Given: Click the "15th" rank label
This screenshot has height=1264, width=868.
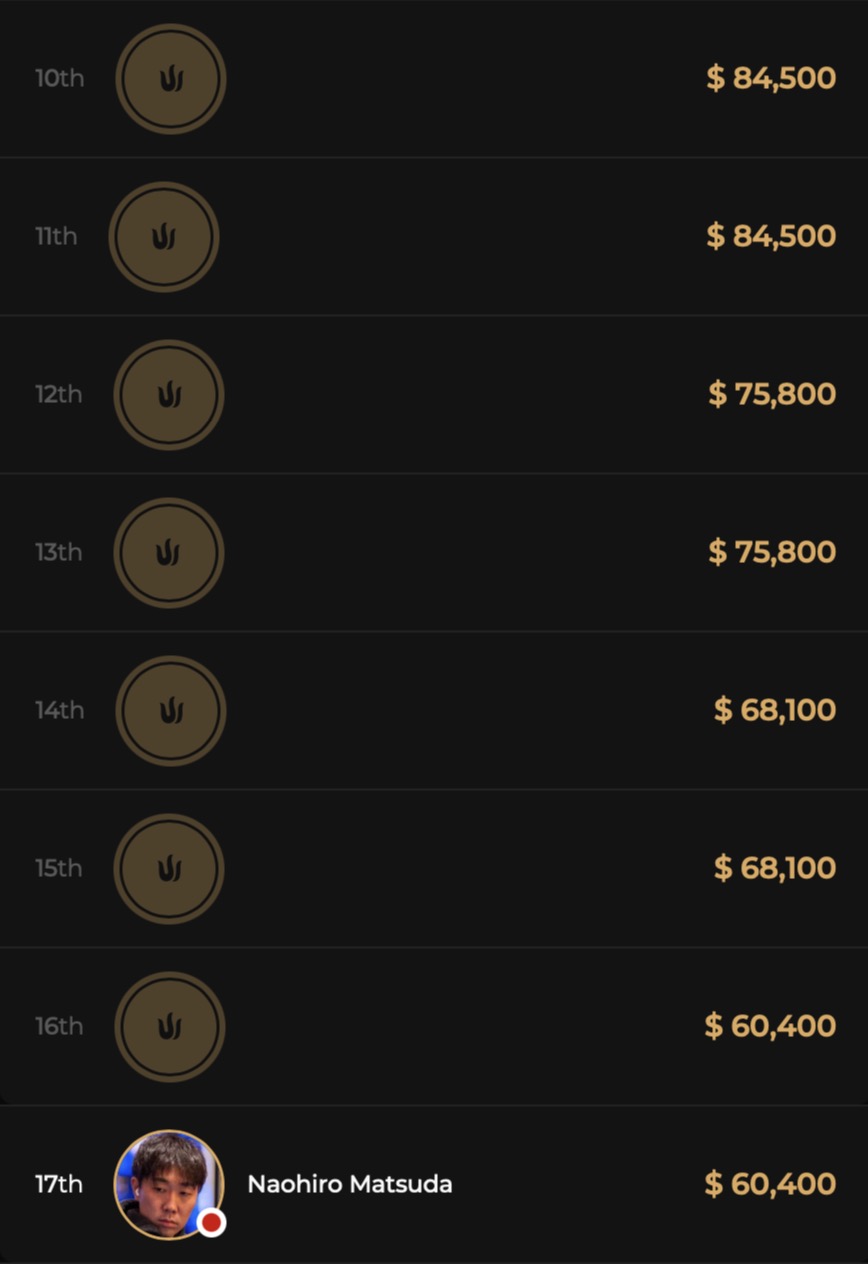Looking at the screenshot, I should click(59, 869).
